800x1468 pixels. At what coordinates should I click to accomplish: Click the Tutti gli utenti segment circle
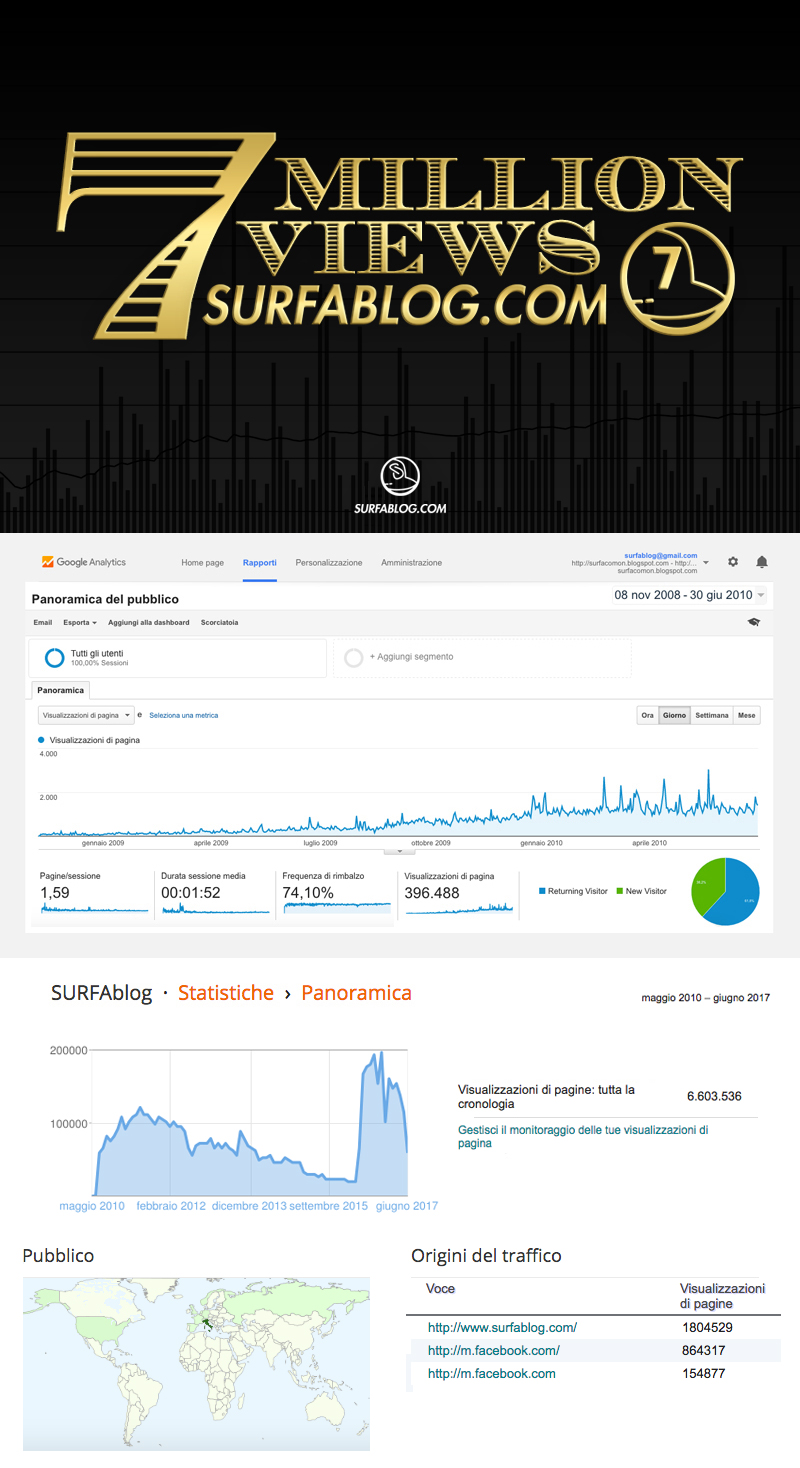click(55, 657)
